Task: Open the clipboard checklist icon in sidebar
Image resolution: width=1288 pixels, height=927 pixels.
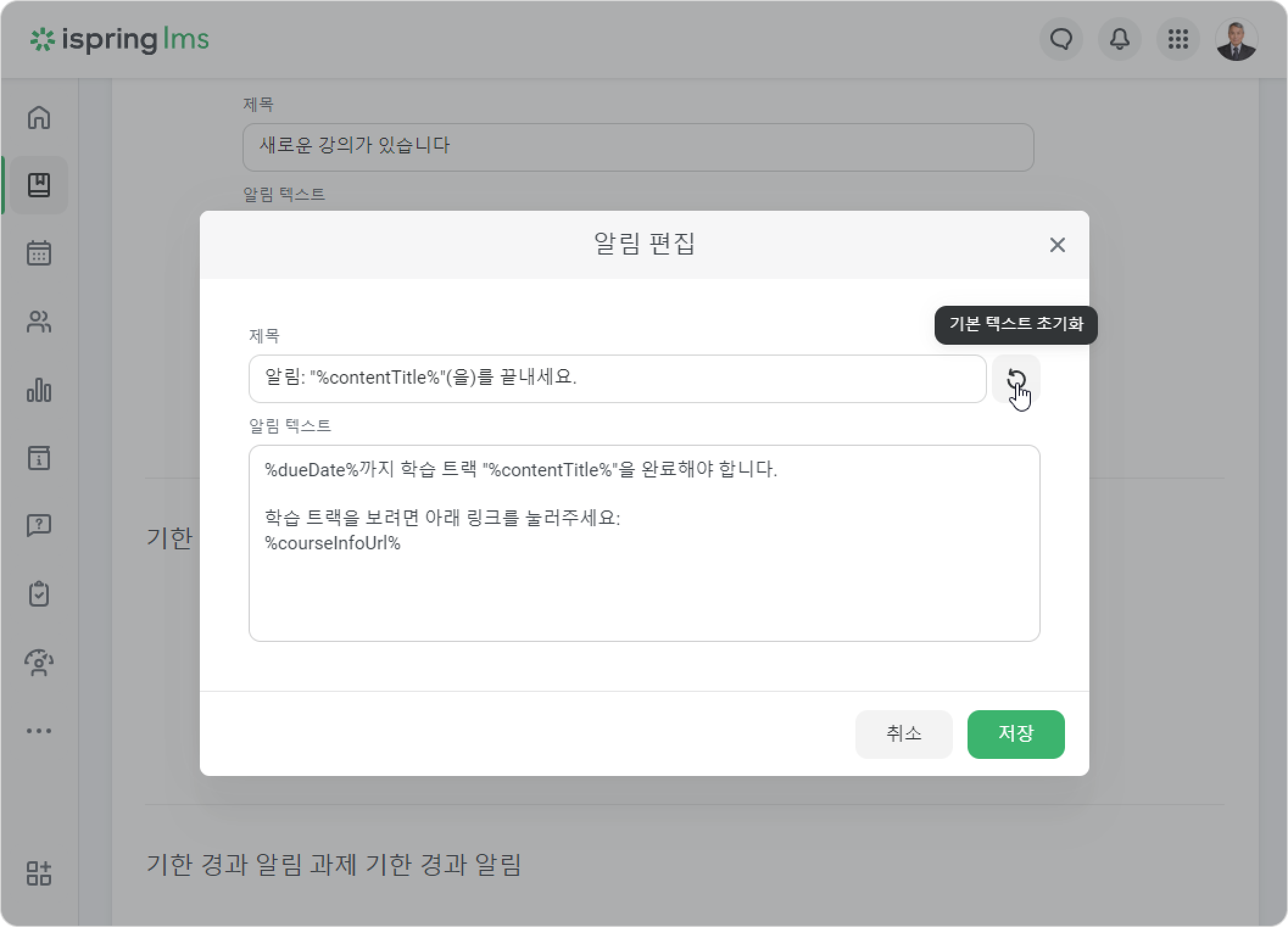Action: click(39, 594)
